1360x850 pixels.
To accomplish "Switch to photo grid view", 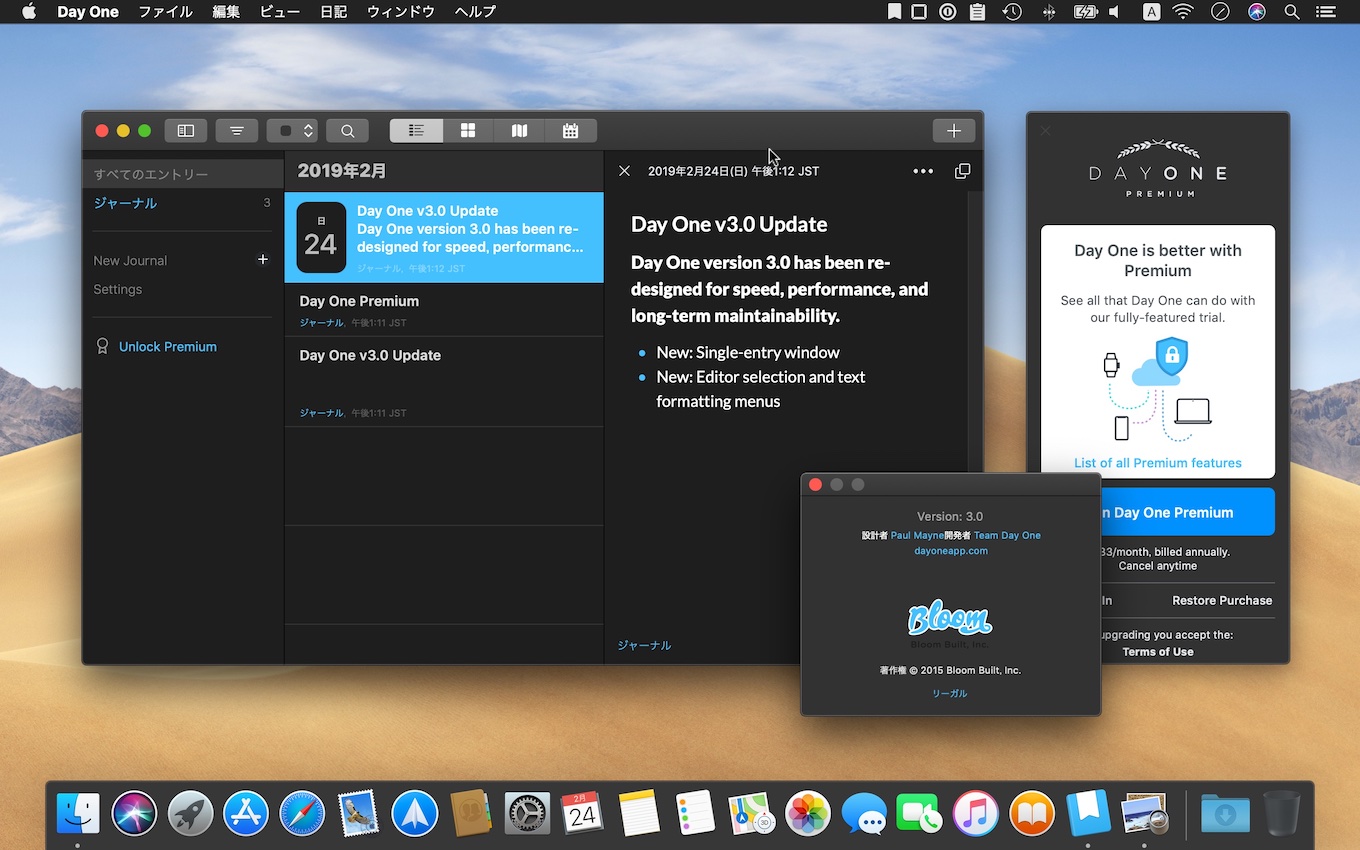I will tap(468, 131).
